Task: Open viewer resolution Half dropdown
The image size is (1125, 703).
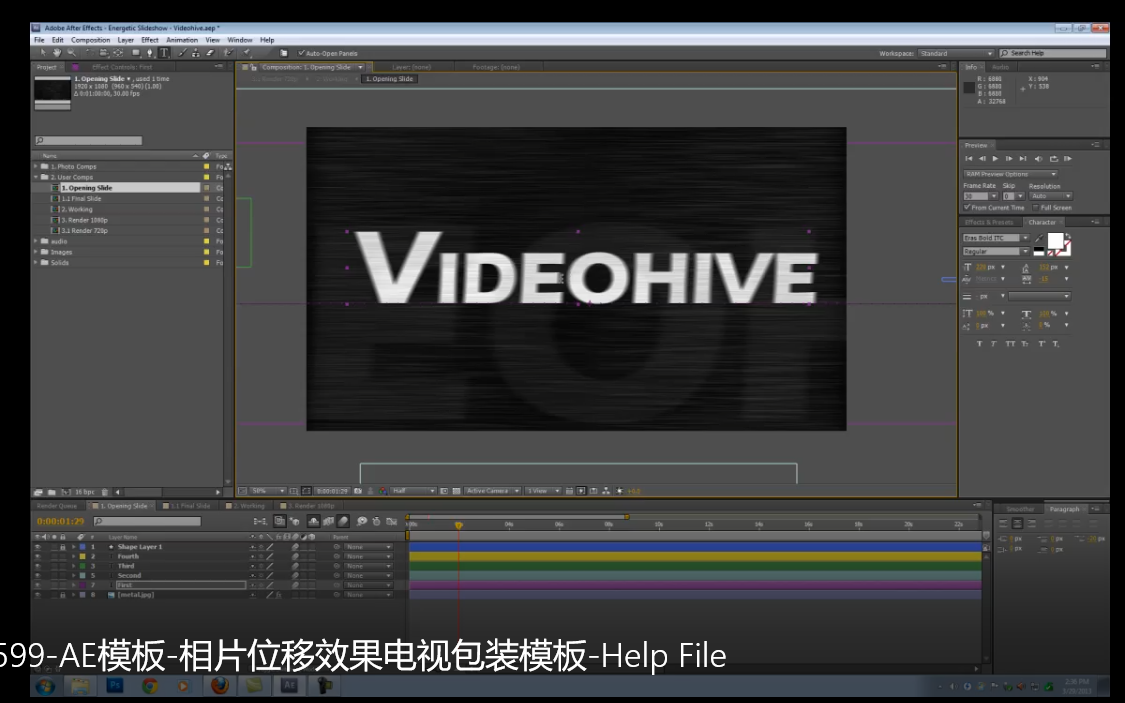Action: [x=413, y=491]
